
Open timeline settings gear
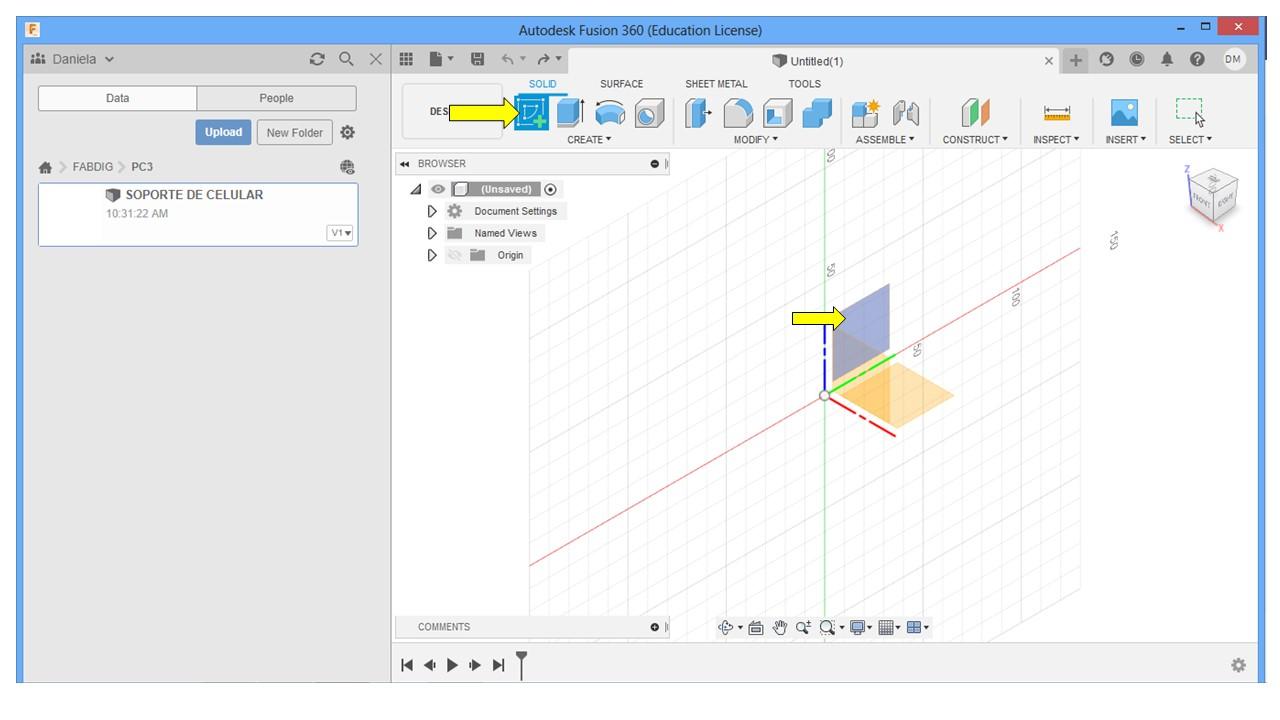pos(1239,665)
